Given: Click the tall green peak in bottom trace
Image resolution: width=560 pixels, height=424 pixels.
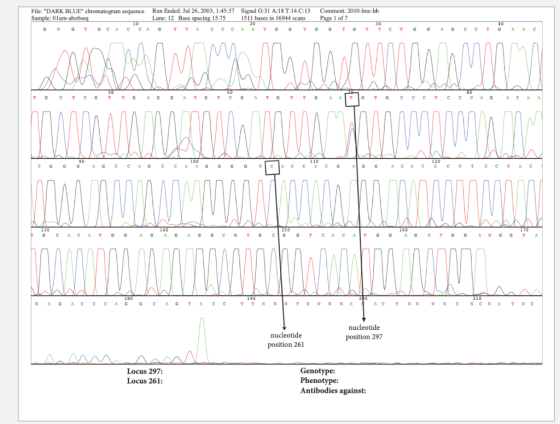Looking at the screenshot, I should click(x=202, y=339).
